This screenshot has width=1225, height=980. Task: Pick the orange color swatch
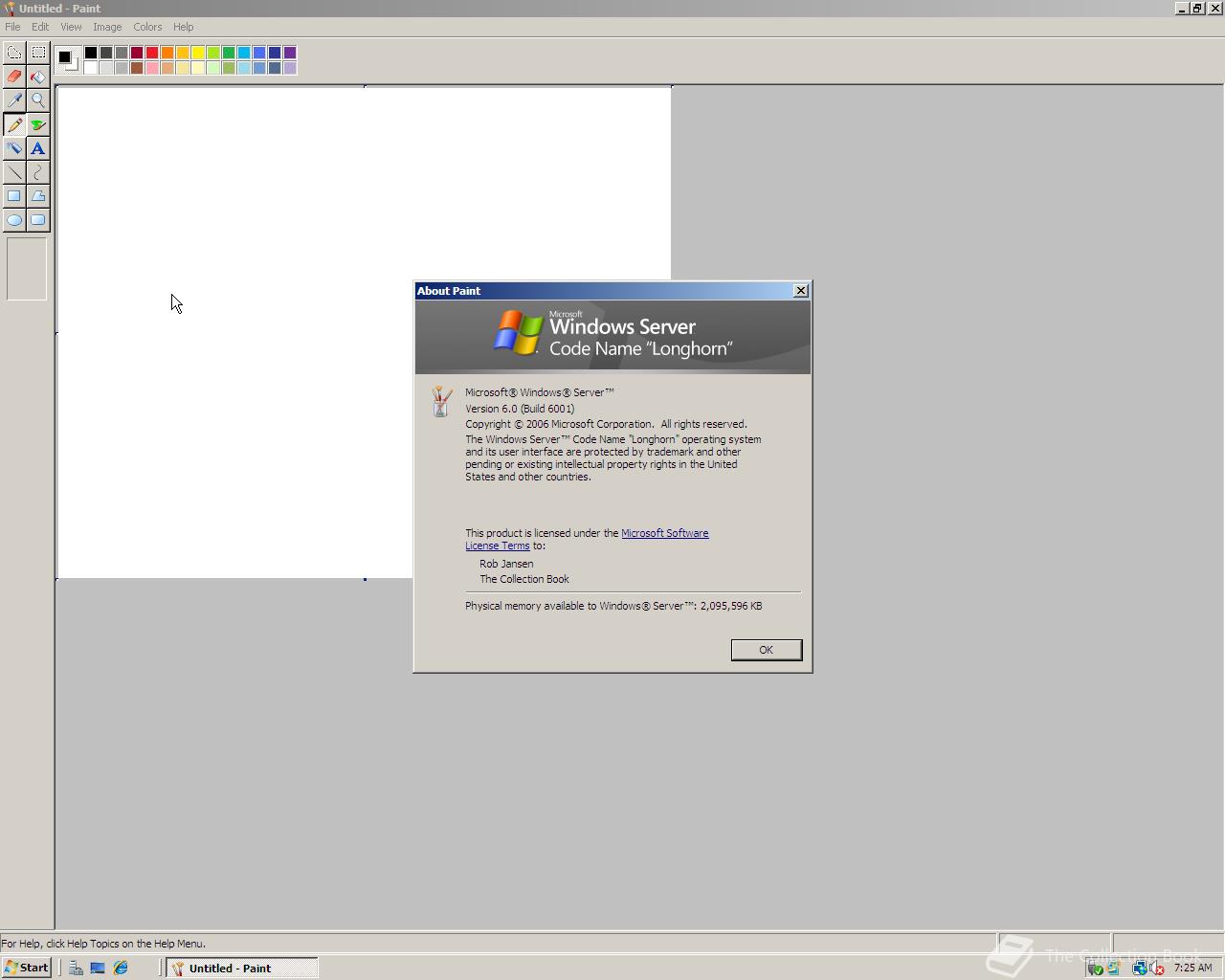click(167, 53)
